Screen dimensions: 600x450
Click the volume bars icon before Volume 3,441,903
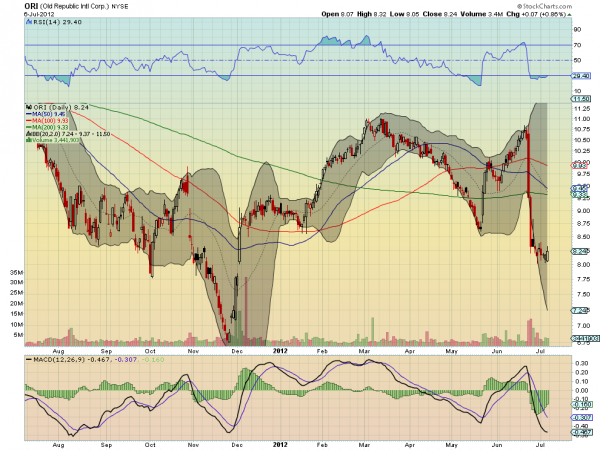[28, 140]
